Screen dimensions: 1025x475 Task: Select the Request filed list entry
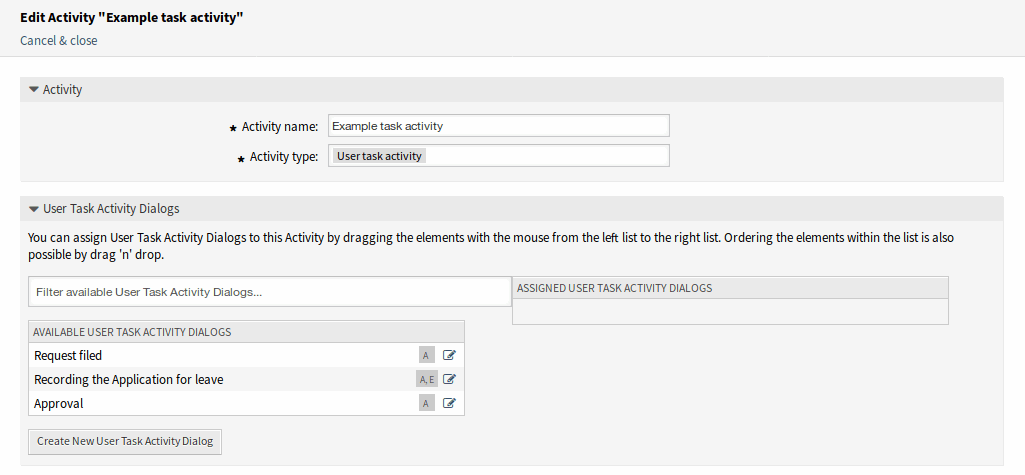[247, 355]
